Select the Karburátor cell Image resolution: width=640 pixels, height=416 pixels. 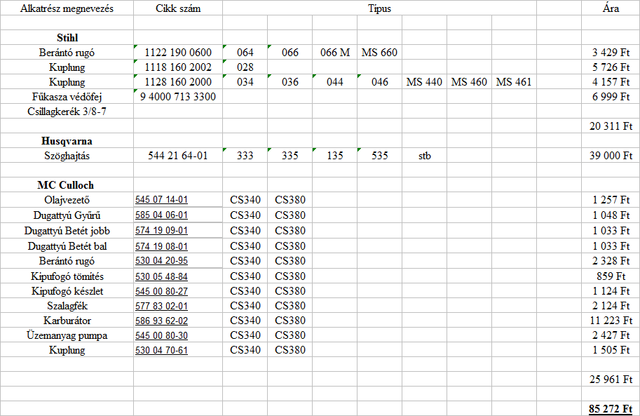(x=67, y=320)
